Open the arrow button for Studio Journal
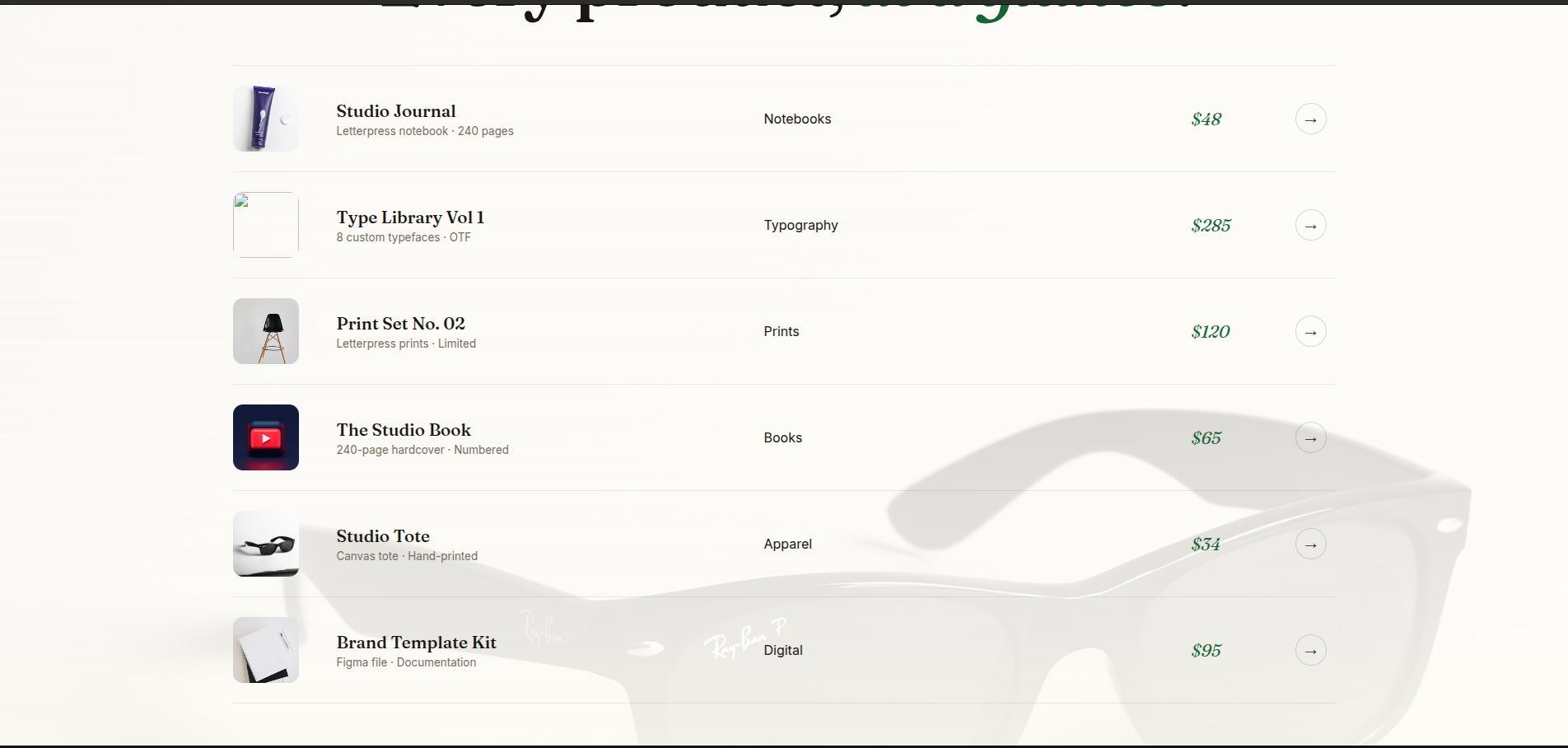Image resolution: width=1568 pixels, height=748 pixels. (x=1310, y=119)
